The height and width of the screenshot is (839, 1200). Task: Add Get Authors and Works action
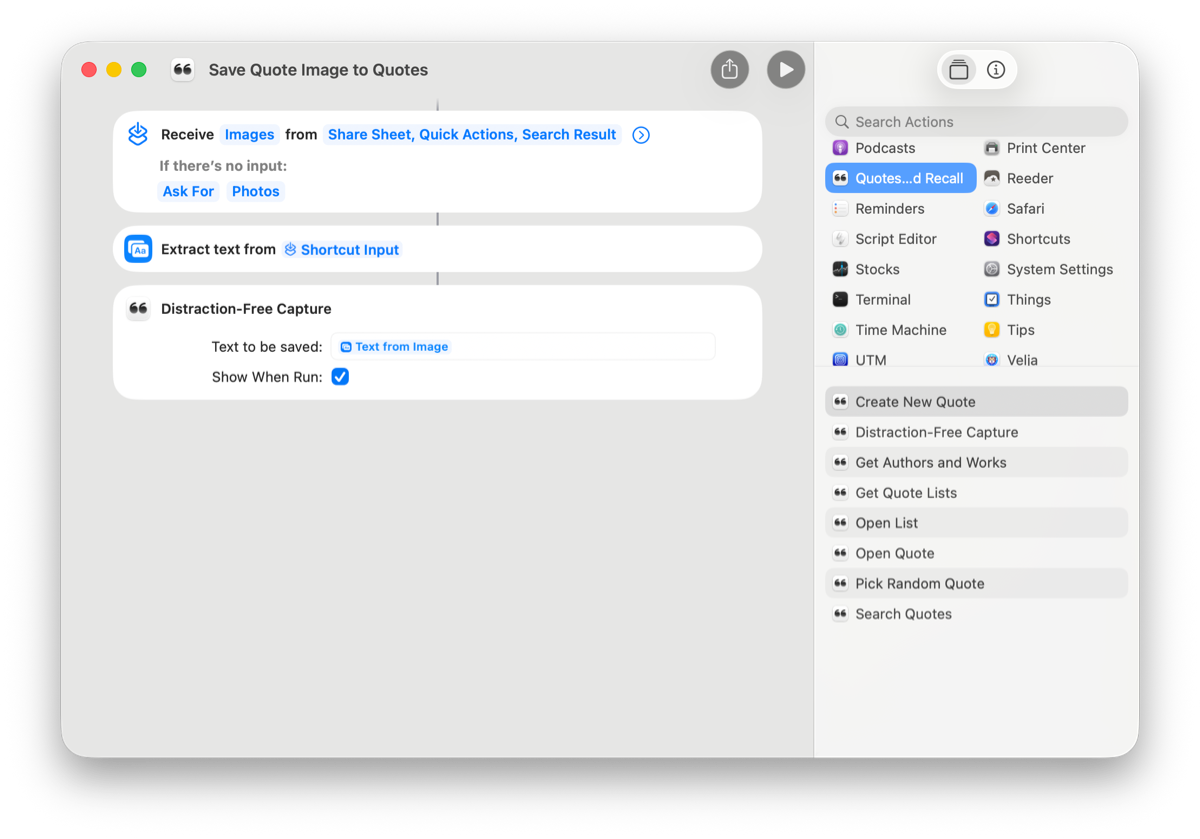point(976,462)
